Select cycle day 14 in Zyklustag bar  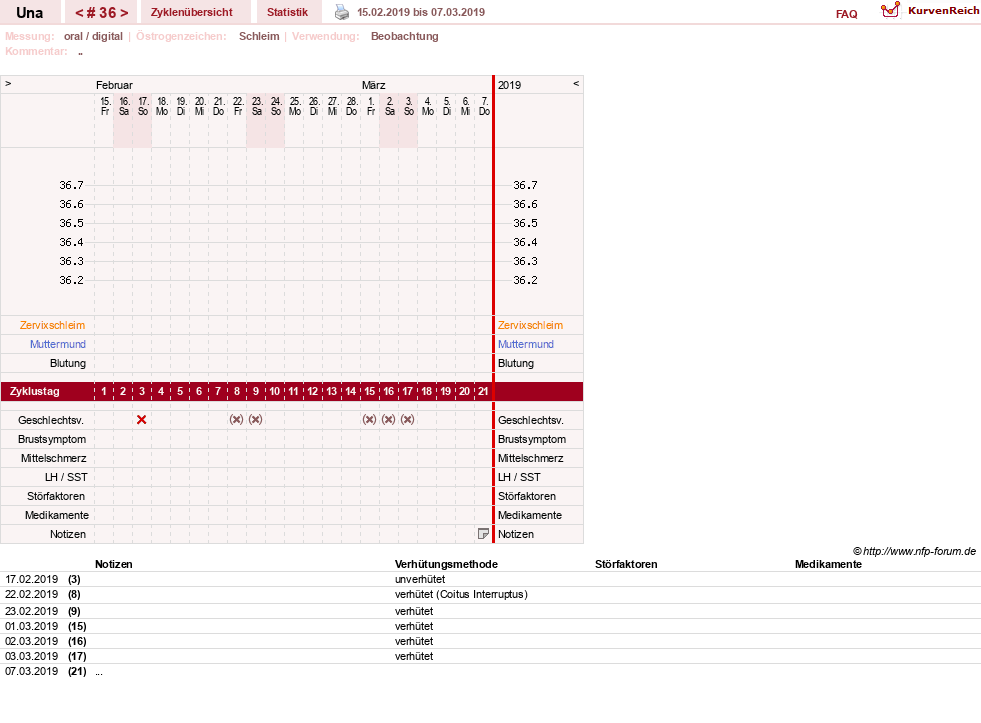click(350, 392)
